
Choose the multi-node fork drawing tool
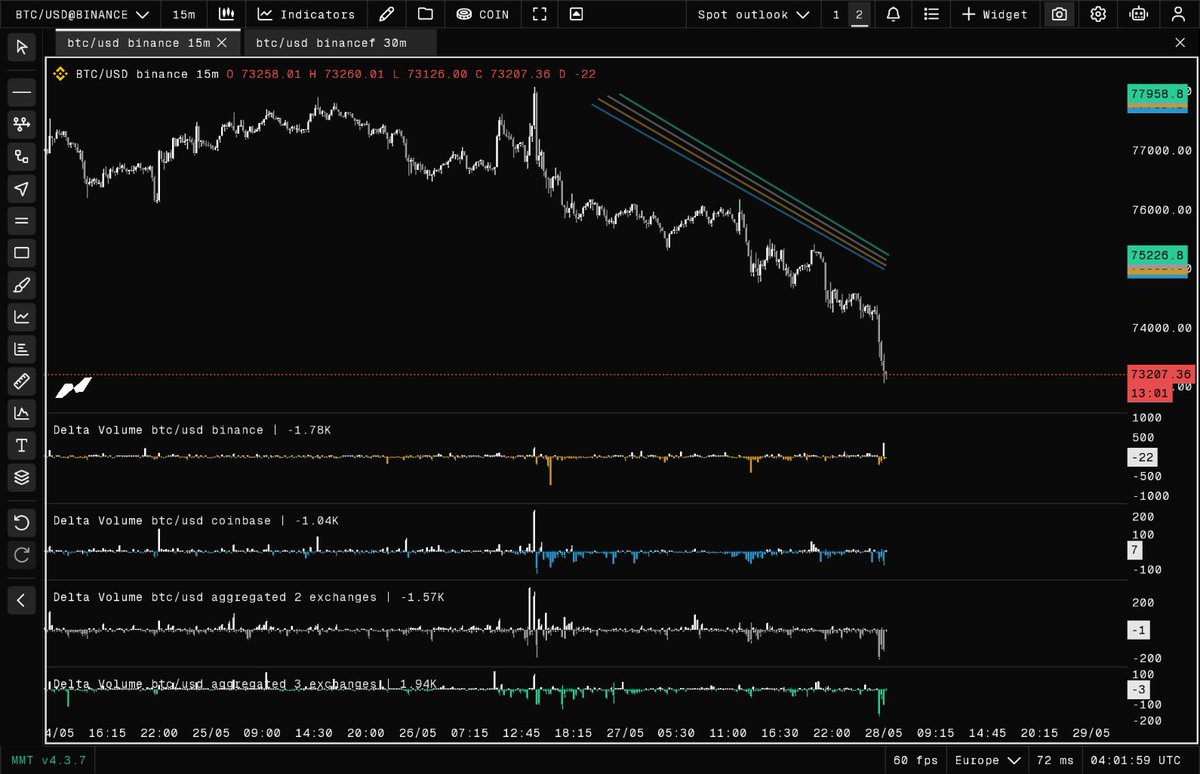(x=21, y=125)
